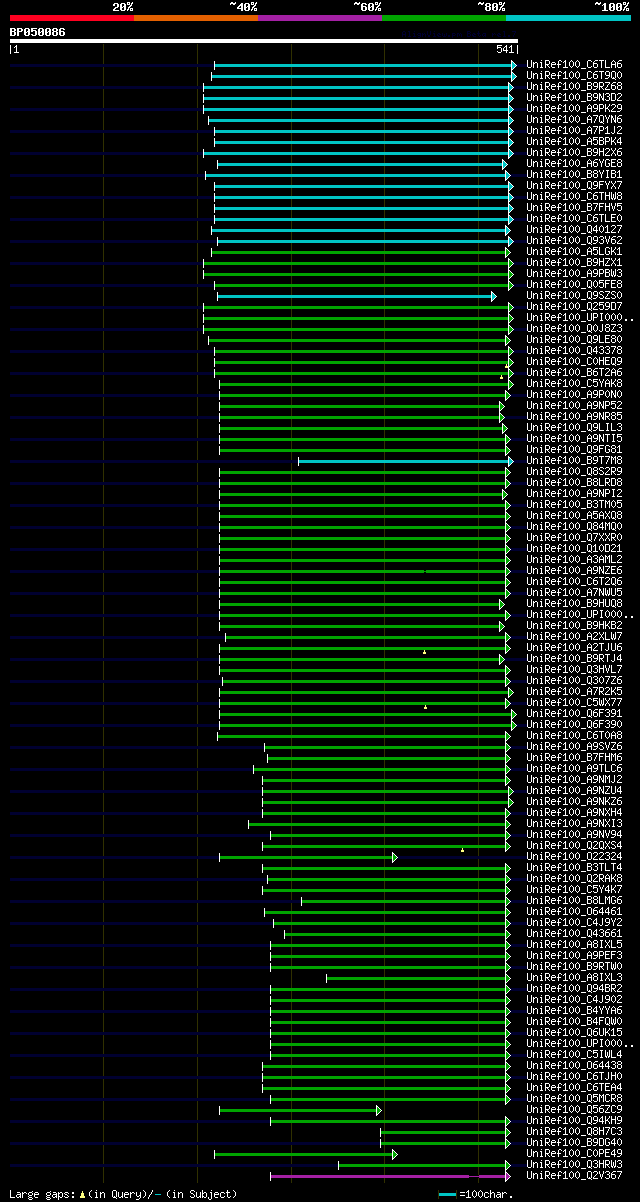Select the UniRef100_Q8S2R9 label
Viewport: 640px width, 1202px height.
point(574,471)
